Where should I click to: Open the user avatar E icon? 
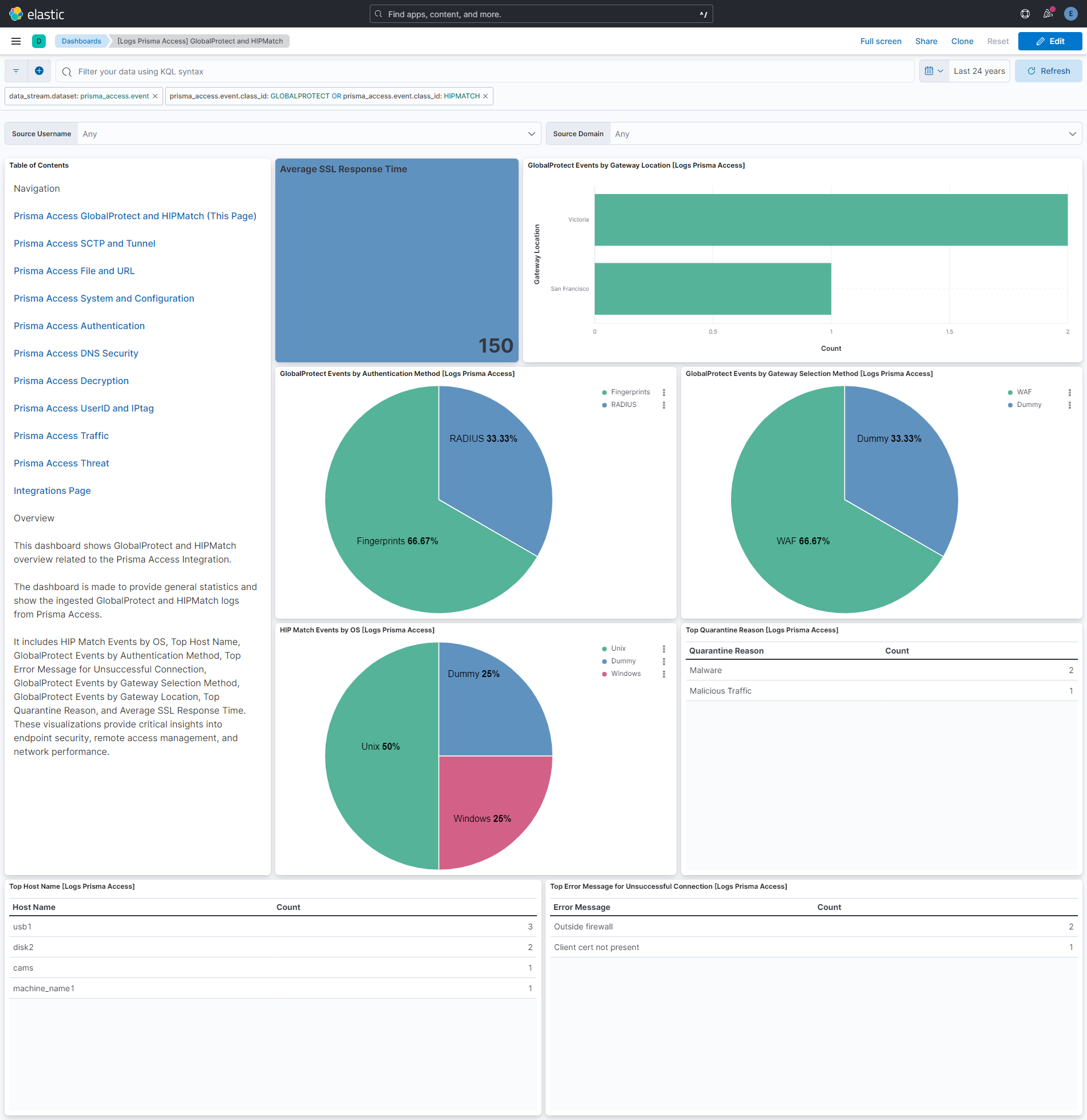click(x=1070, y=13)
